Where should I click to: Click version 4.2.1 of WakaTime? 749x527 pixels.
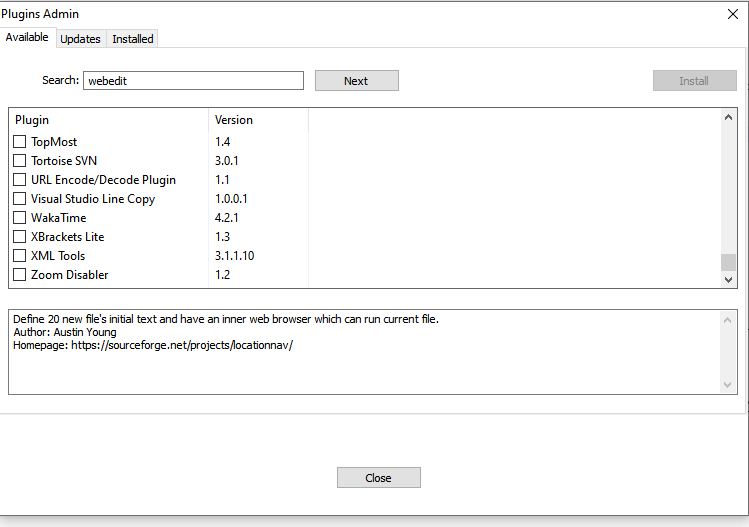click(x=227, y=218)
